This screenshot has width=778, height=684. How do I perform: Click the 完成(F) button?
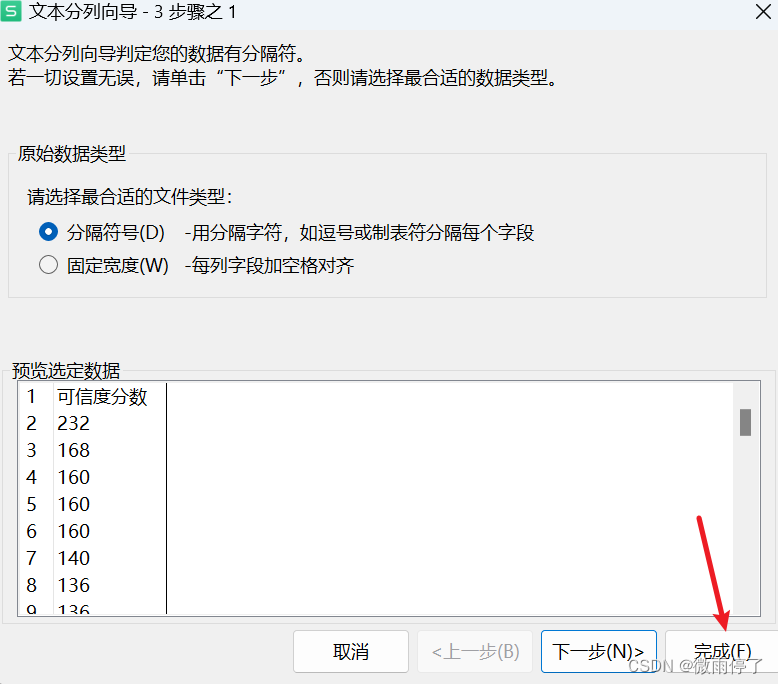[x=722, y=651]
